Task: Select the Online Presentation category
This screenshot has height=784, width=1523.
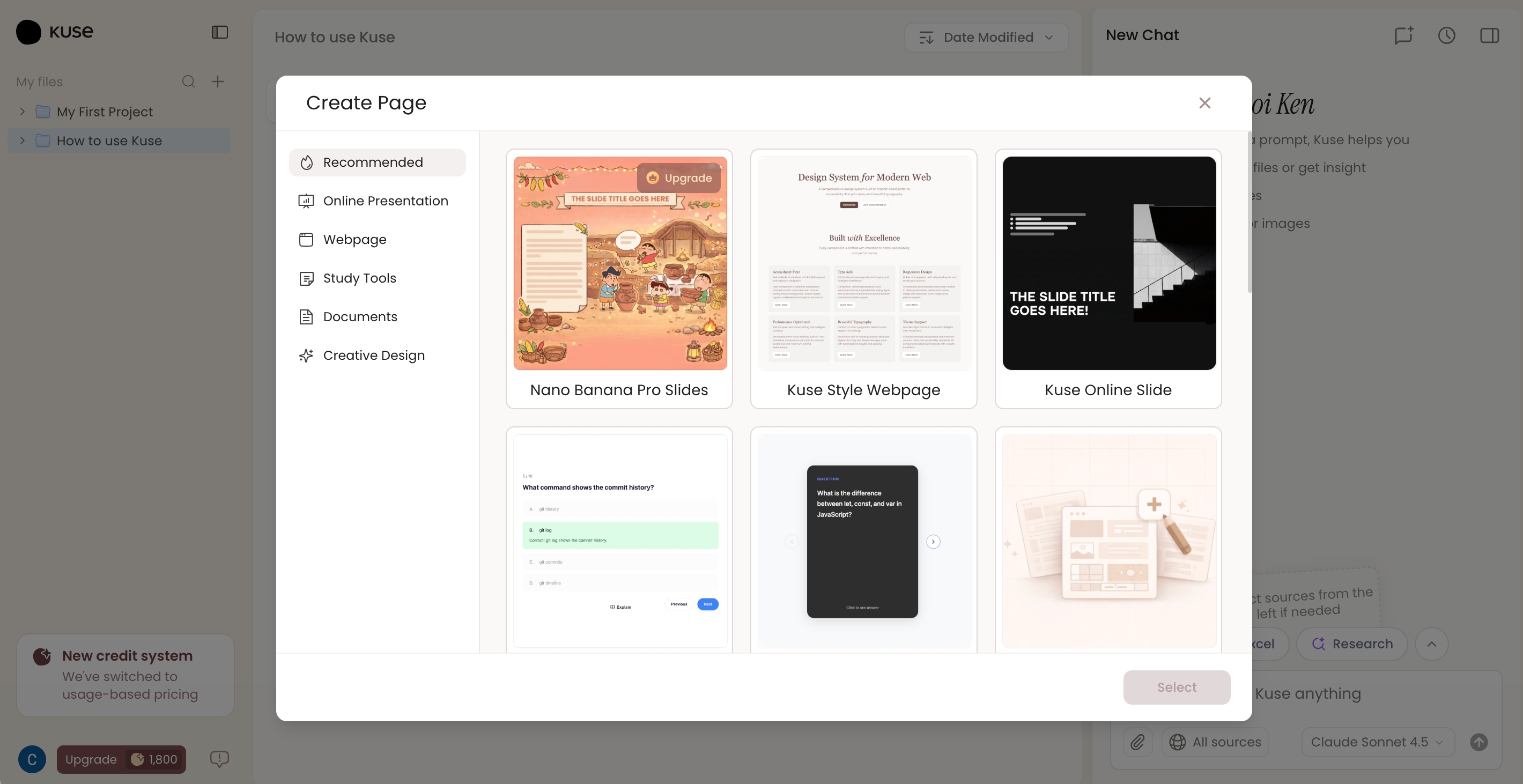Action: coord(385,201)
